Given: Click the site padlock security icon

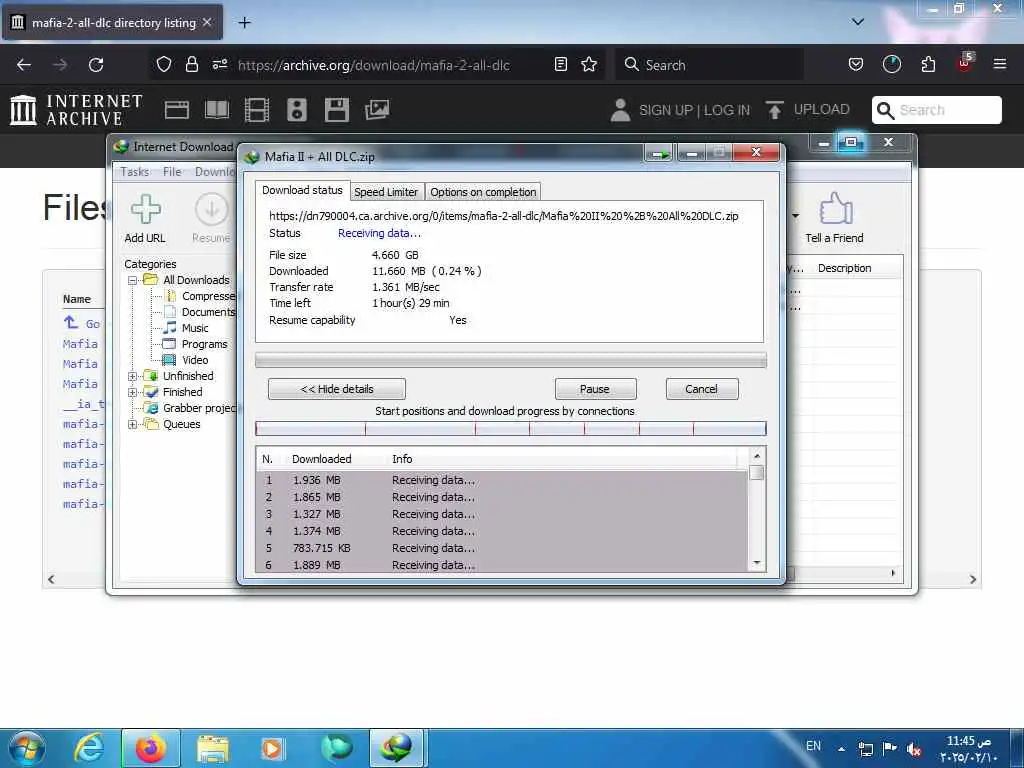Looking at the screenshot, I should coord(191,64).
